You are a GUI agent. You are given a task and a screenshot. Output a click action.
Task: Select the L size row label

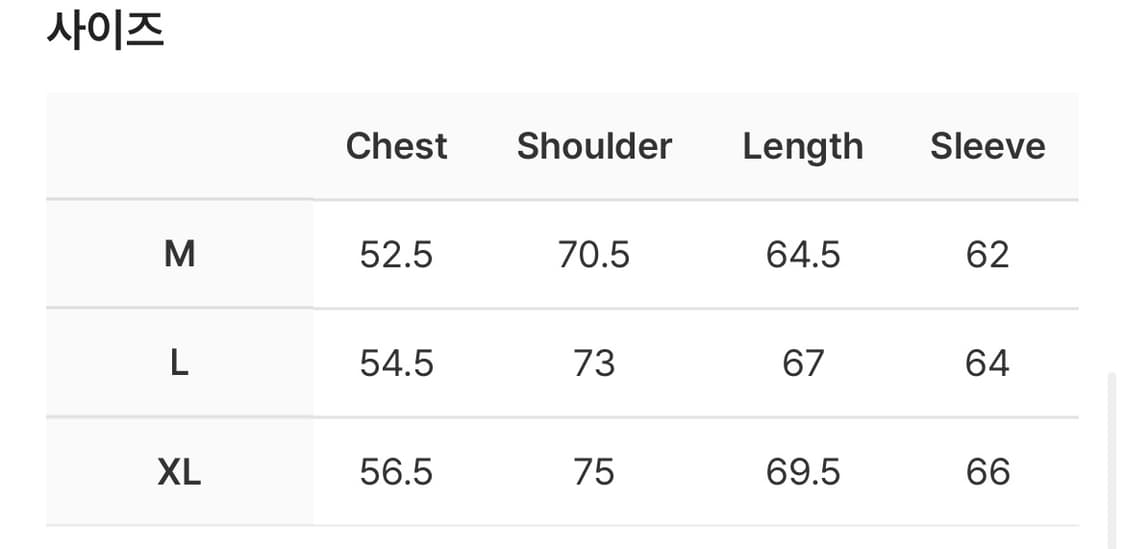tap(179, 363)
